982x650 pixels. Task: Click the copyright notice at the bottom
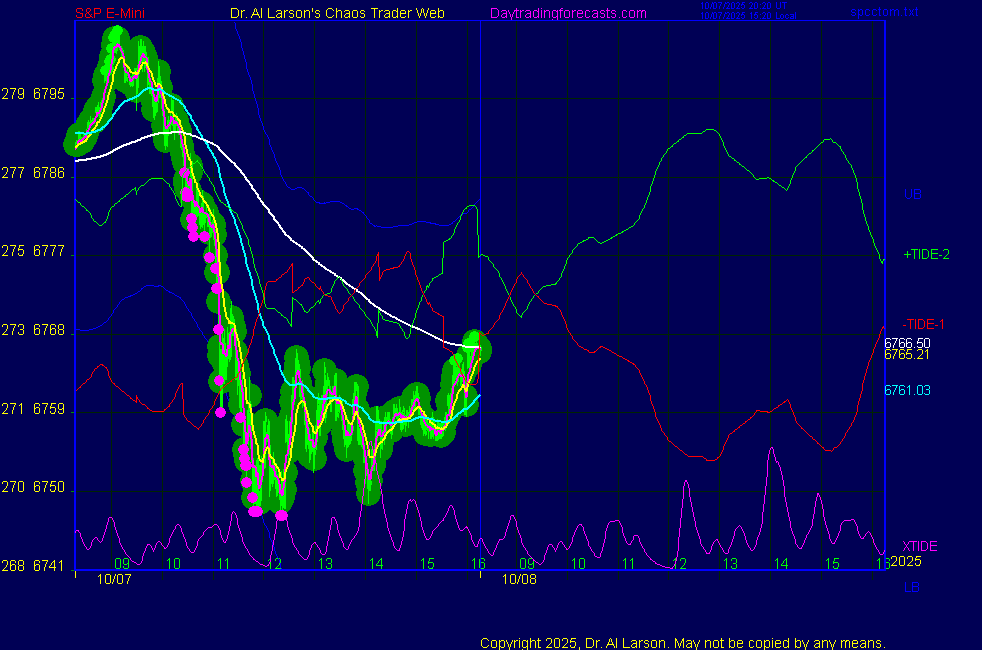coord(682,642)
